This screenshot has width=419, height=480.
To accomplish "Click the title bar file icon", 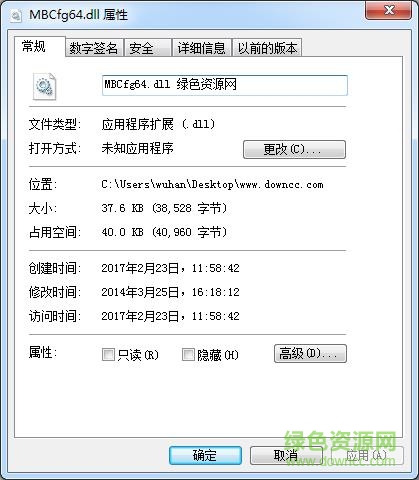I will (16, 15).
